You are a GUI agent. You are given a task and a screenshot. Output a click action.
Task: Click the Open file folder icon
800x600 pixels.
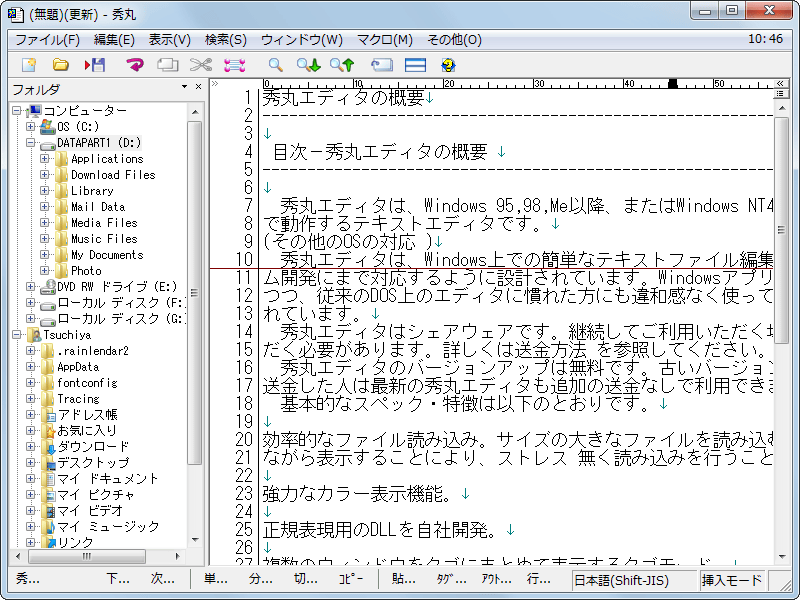point(61,65)
